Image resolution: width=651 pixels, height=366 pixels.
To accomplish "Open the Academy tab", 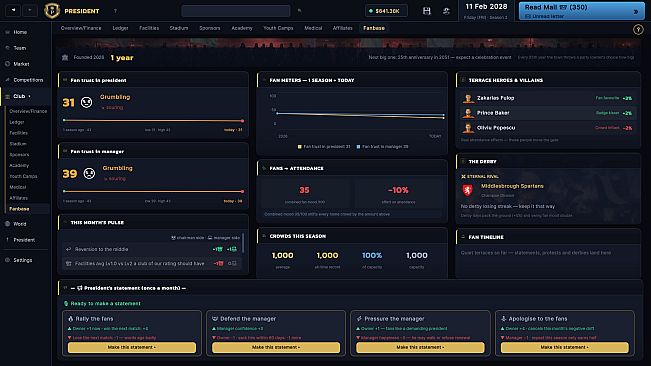I will (x=242, y=28).
